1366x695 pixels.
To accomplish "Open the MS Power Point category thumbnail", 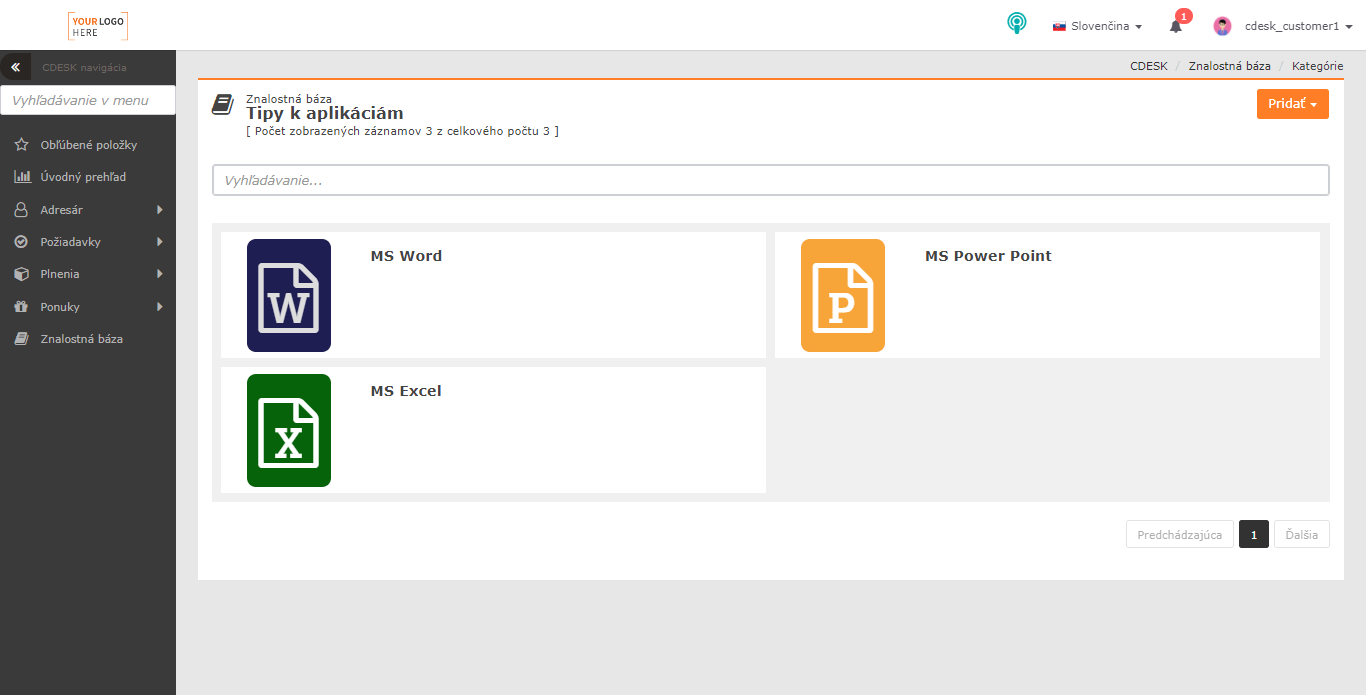I will [843, 295].
